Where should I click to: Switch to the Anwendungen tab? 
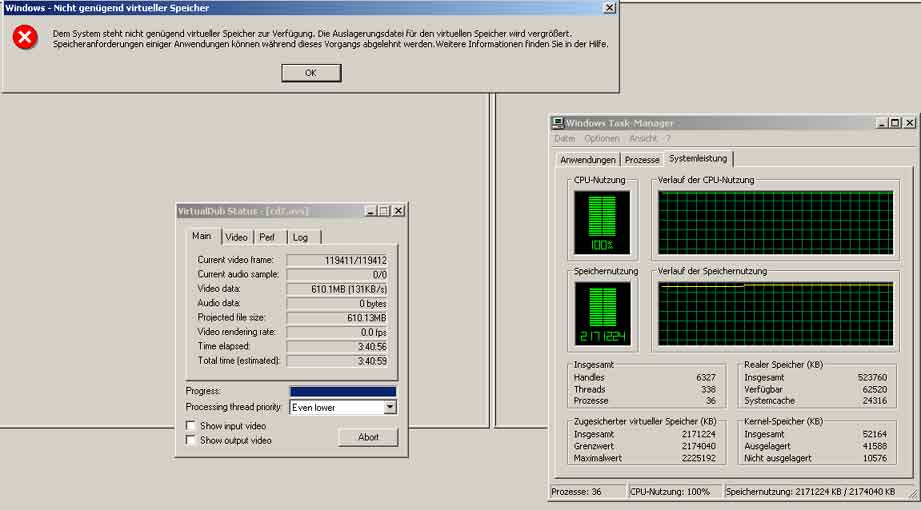point(587,160)
